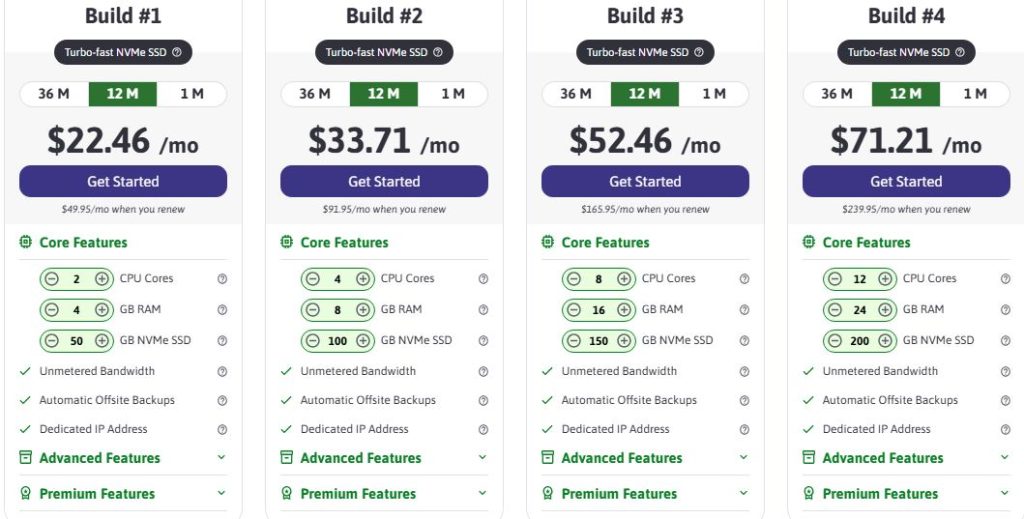Click minus icon for Build #4 CPU Cores

pyautogui.click(x=834, y=279)
